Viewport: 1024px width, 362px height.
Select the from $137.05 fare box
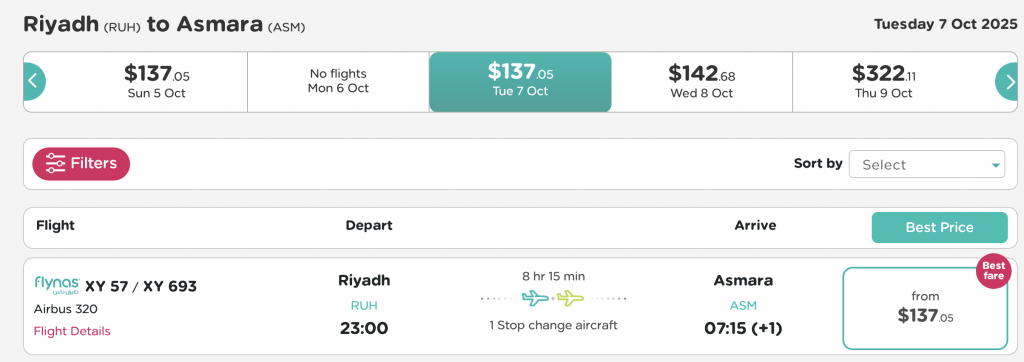point(925,308)
